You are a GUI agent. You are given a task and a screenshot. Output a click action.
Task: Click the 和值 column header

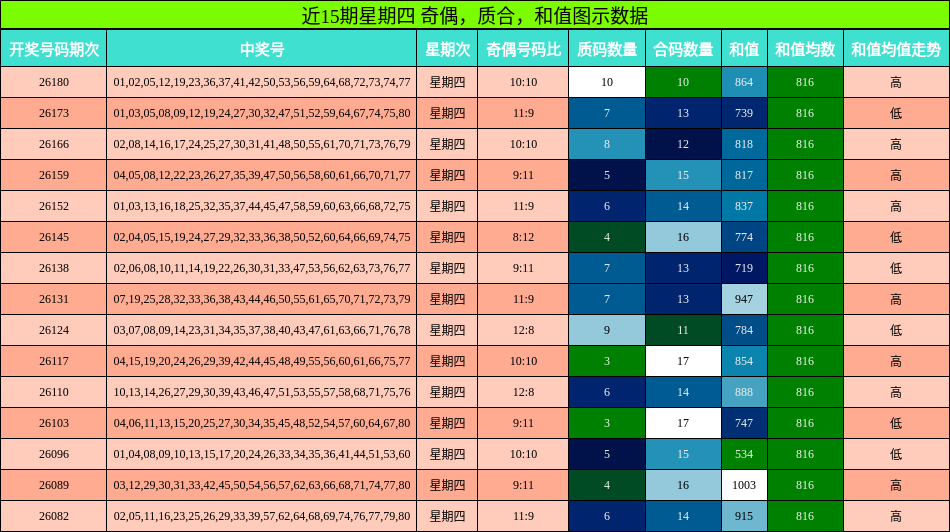tap(744, 48)
